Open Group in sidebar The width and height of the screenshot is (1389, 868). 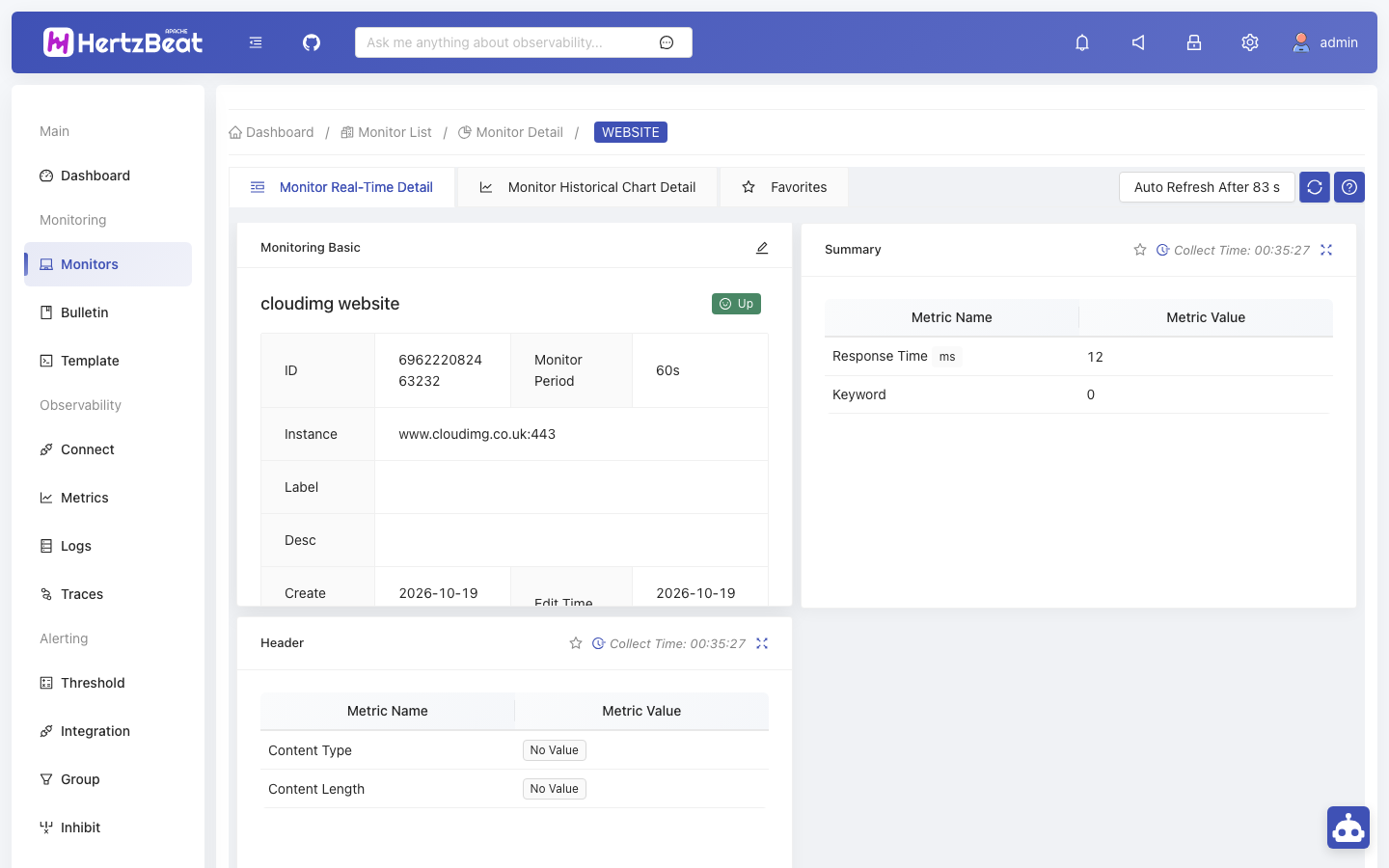click(x=108, y=779)
